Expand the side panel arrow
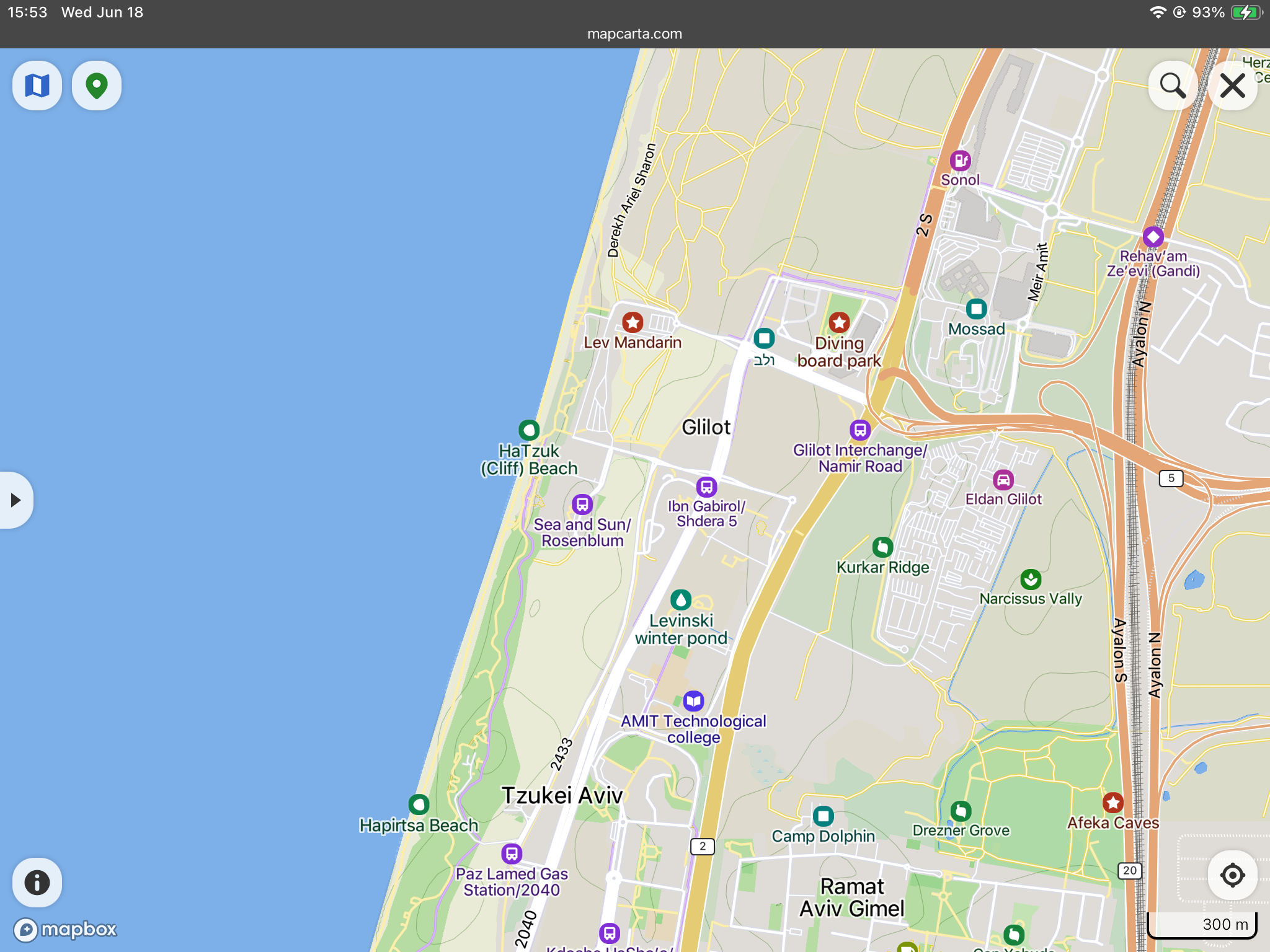Viewport: 1270px width, 952px height. (x=16, y=500)
